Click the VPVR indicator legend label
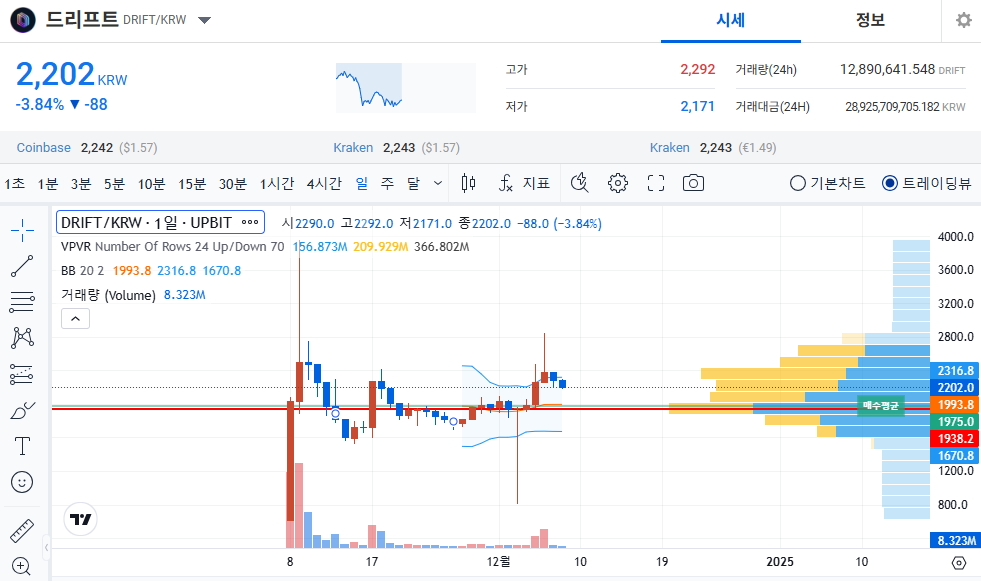The height and width of the screenshot is (581, 981). point(173,246)
